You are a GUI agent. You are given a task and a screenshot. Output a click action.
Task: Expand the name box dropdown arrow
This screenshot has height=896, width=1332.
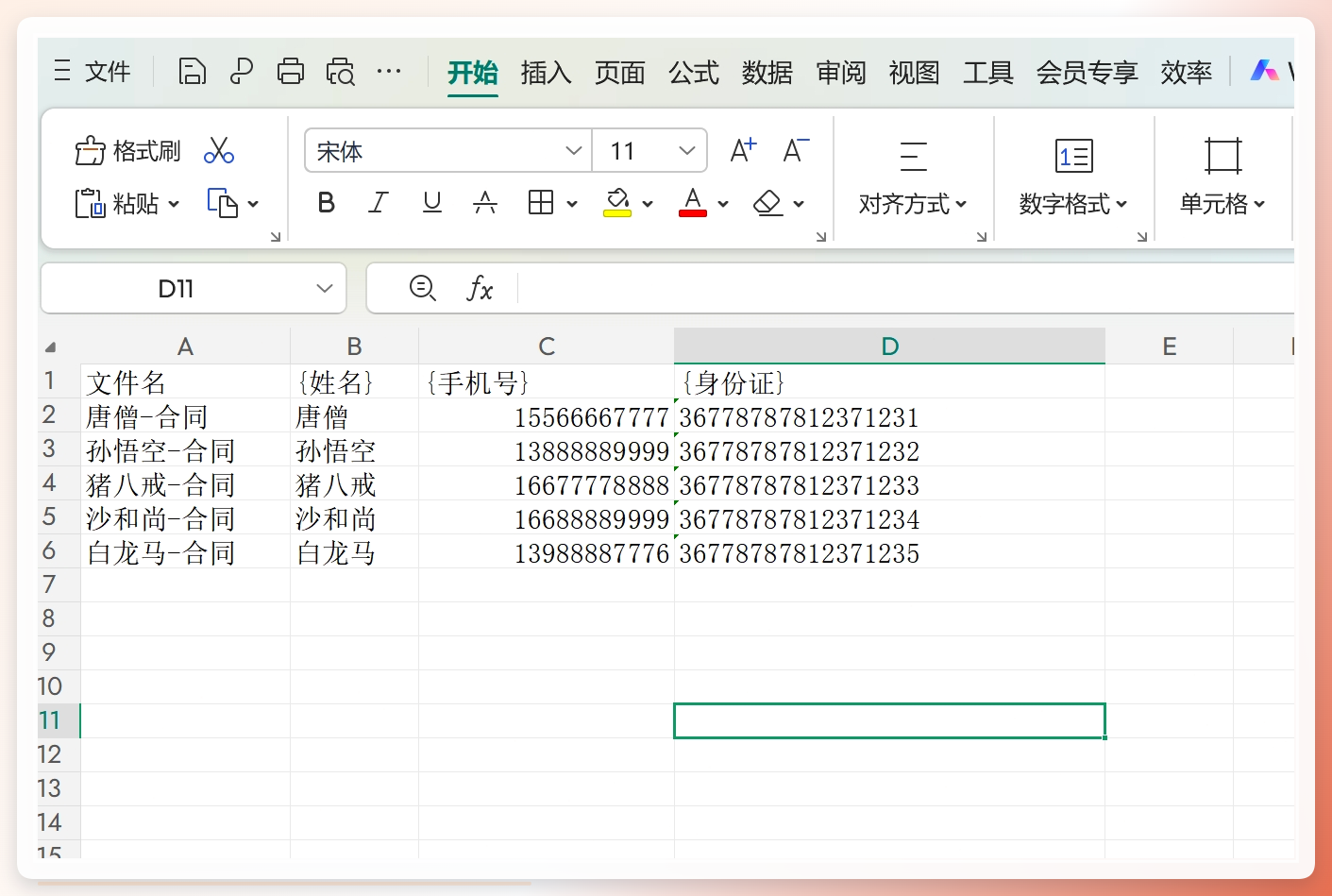(x=325, y=289)
